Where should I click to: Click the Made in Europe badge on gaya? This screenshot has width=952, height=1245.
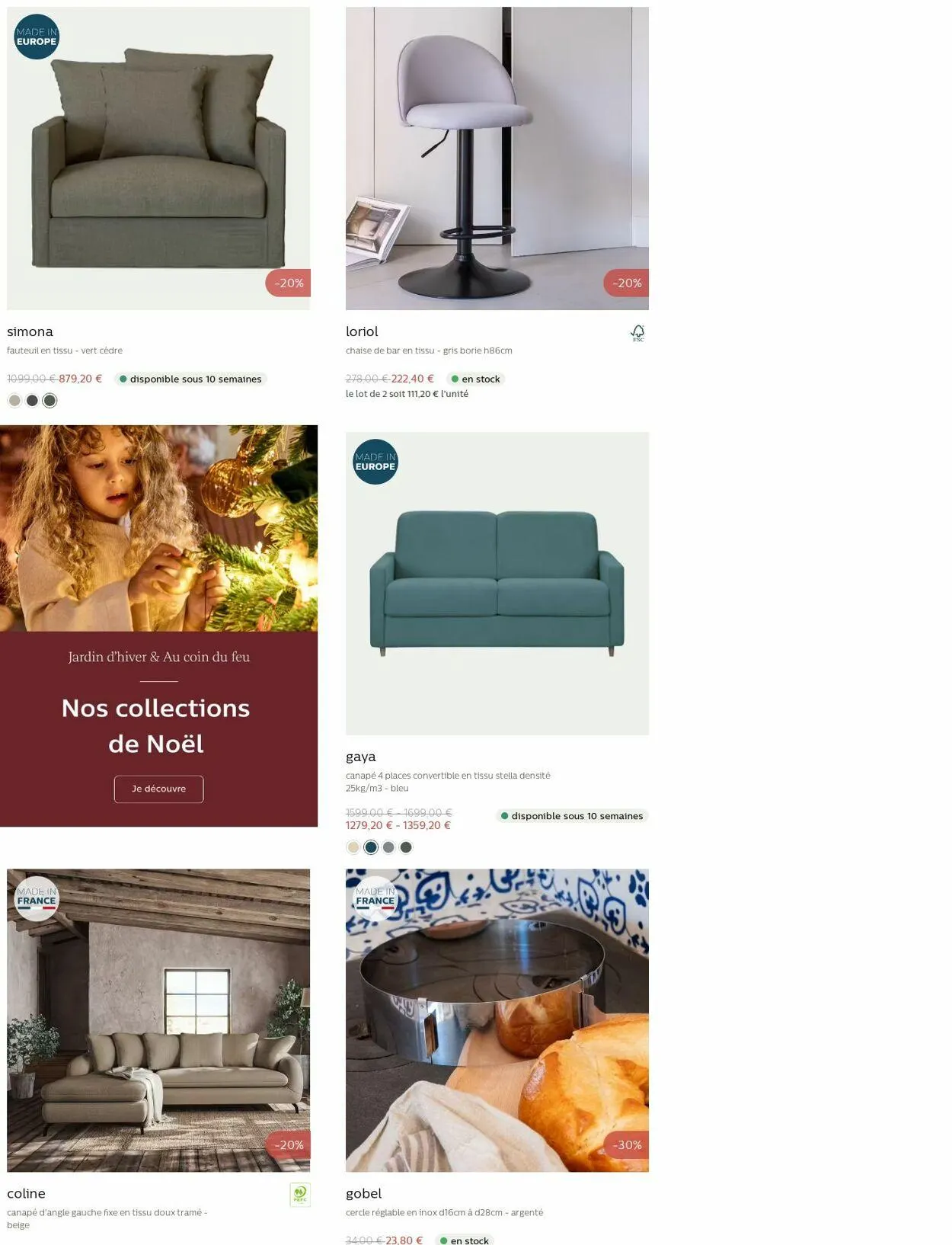coord(375,462)
